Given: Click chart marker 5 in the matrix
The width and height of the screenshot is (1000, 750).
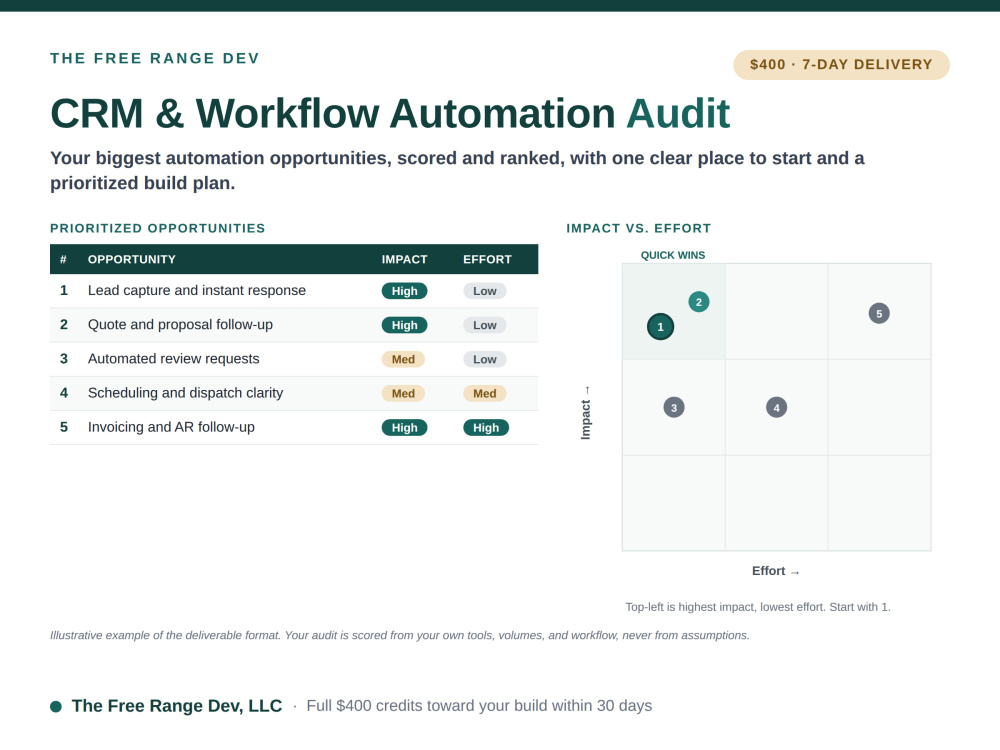Looking at the screenshot, I should point(879,313).
